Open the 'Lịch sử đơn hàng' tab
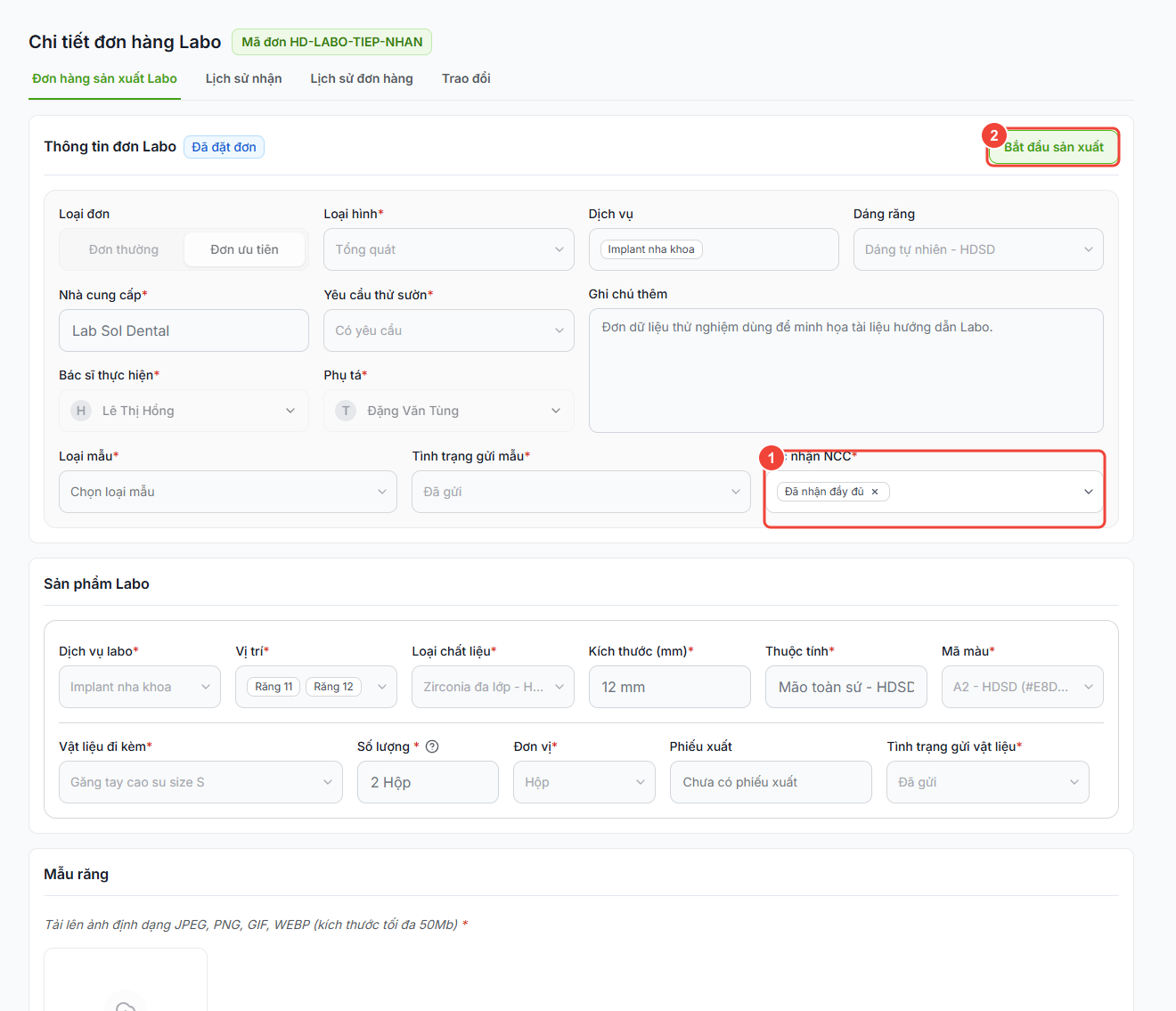1176x1011 pixels. [362, 78]
